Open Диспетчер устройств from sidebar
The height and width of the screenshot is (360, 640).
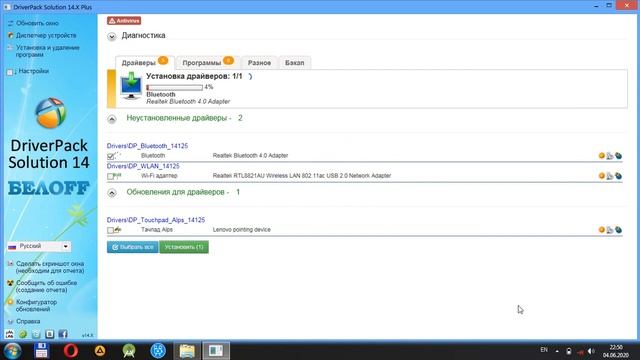tap(46, 36)
